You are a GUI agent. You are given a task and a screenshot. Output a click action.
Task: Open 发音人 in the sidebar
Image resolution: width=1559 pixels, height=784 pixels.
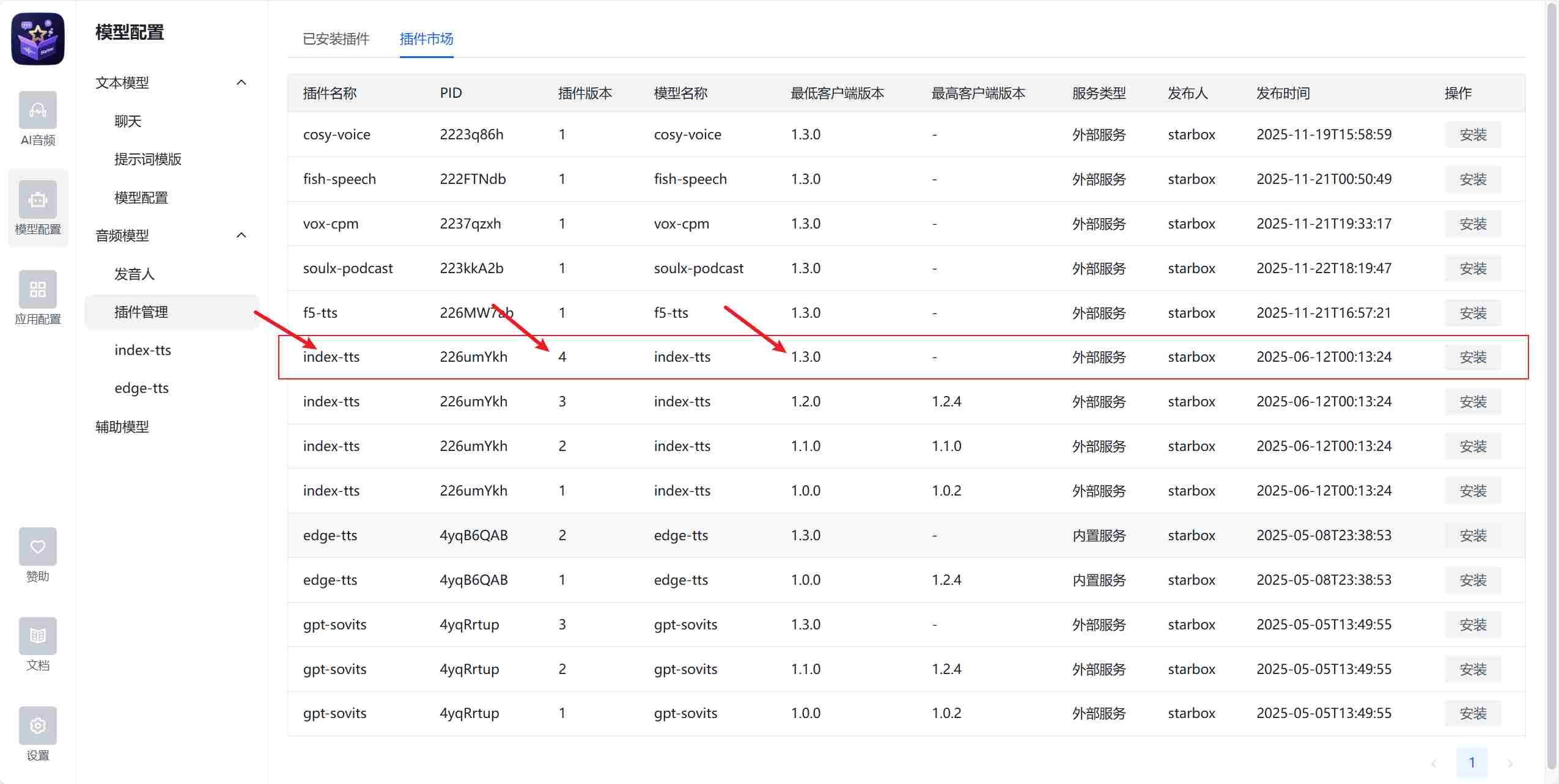click(x=135, y=274)
